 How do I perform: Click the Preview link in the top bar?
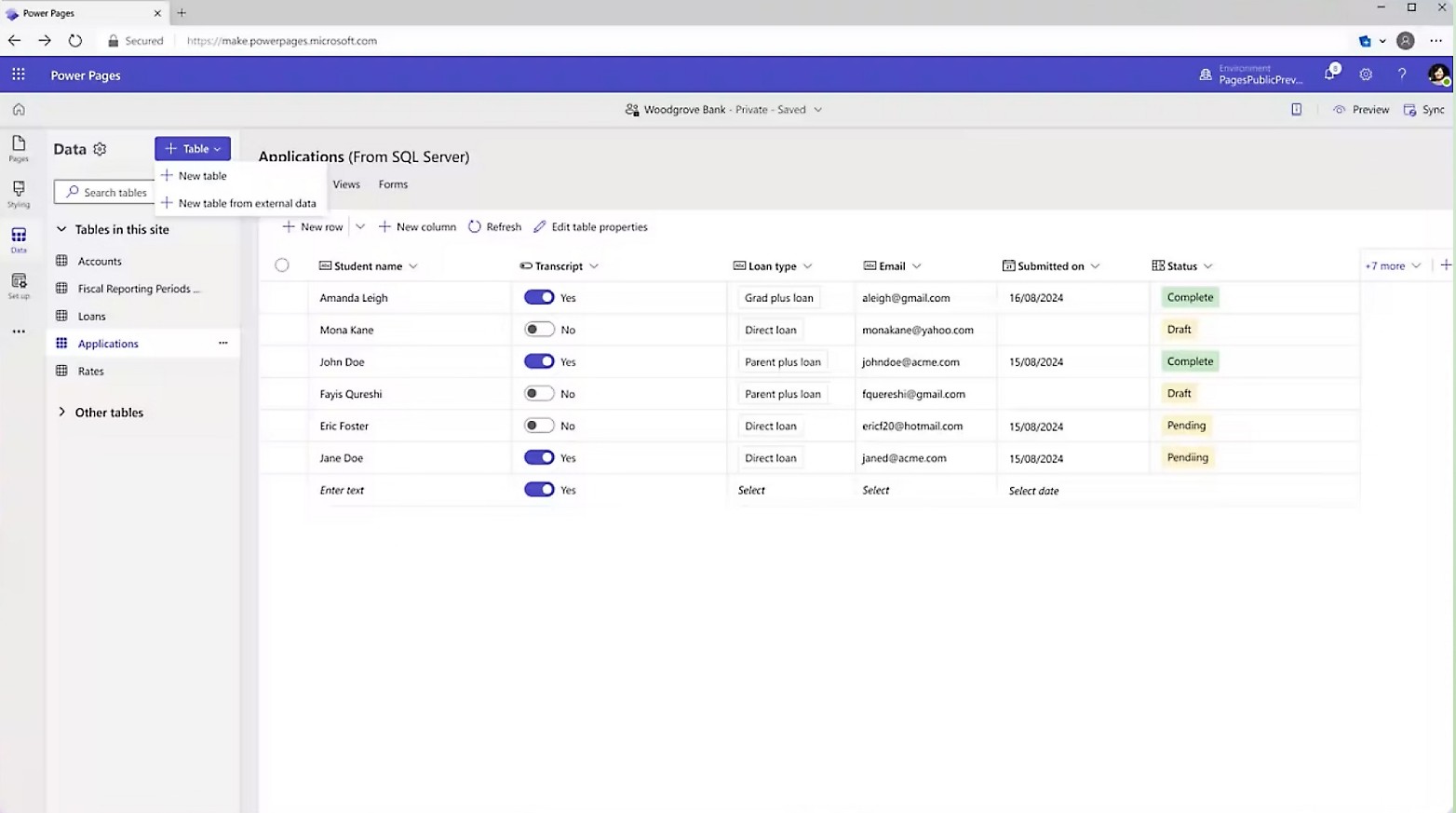(x=1368, y=109)
